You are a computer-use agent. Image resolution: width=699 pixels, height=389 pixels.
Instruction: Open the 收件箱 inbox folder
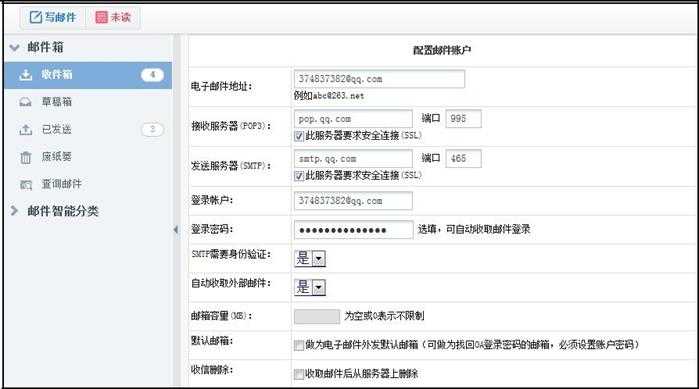click(x=88, y=75)
